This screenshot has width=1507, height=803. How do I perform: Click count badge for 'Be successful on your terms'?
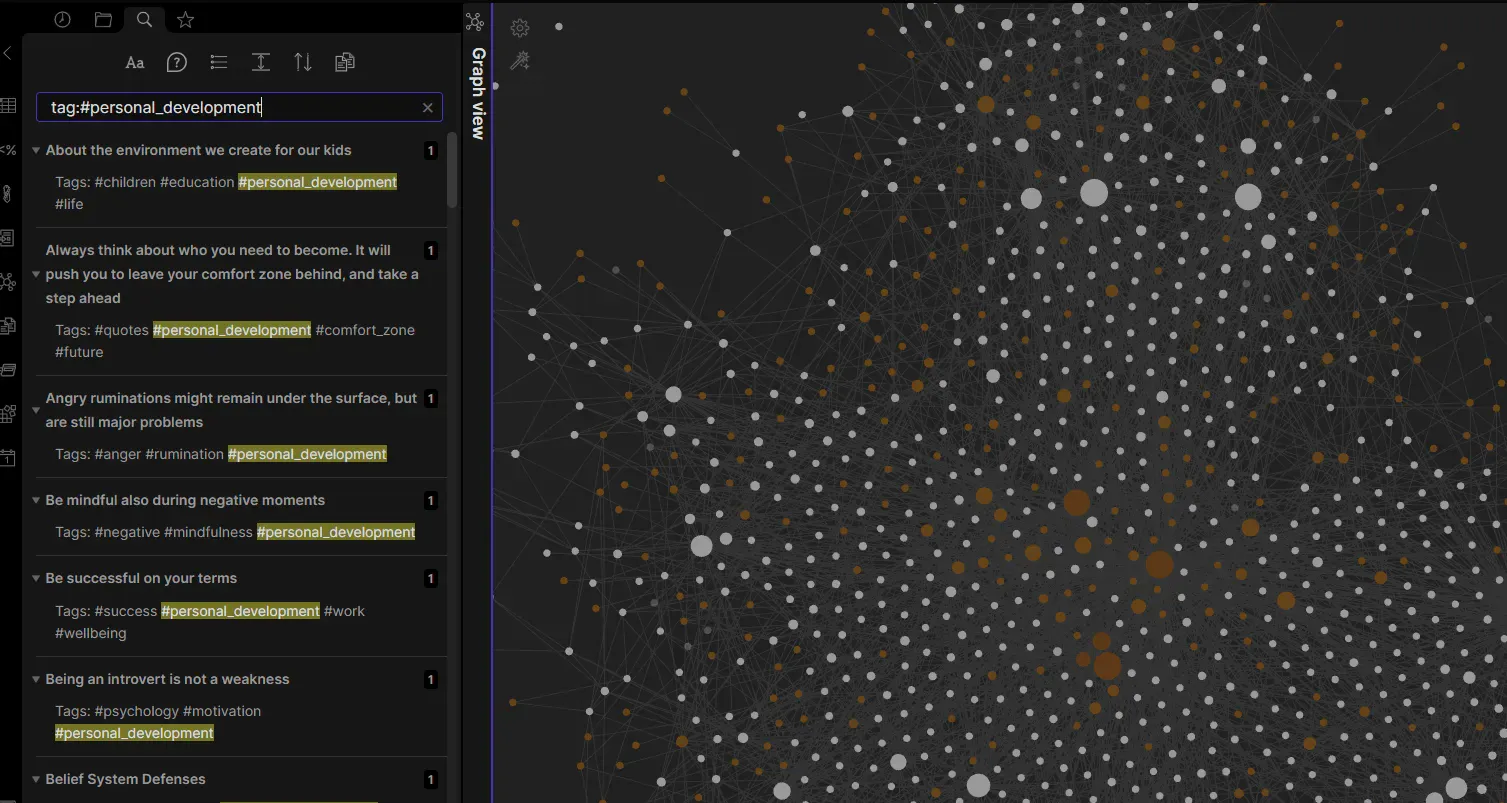coord(431,578)
